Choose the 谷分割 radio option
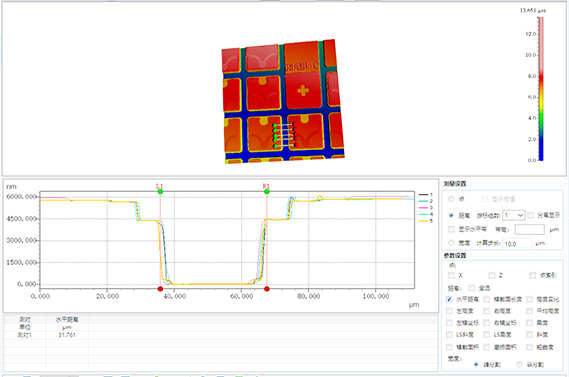Image resolution: width=569 pixels, height=377 pixels. (x=519, y=364)
